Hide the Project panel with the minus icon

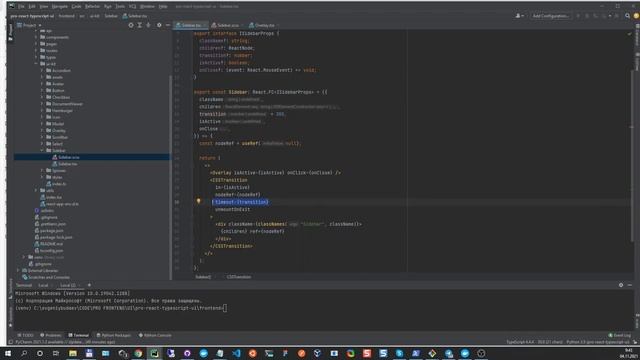pos(168,25)
